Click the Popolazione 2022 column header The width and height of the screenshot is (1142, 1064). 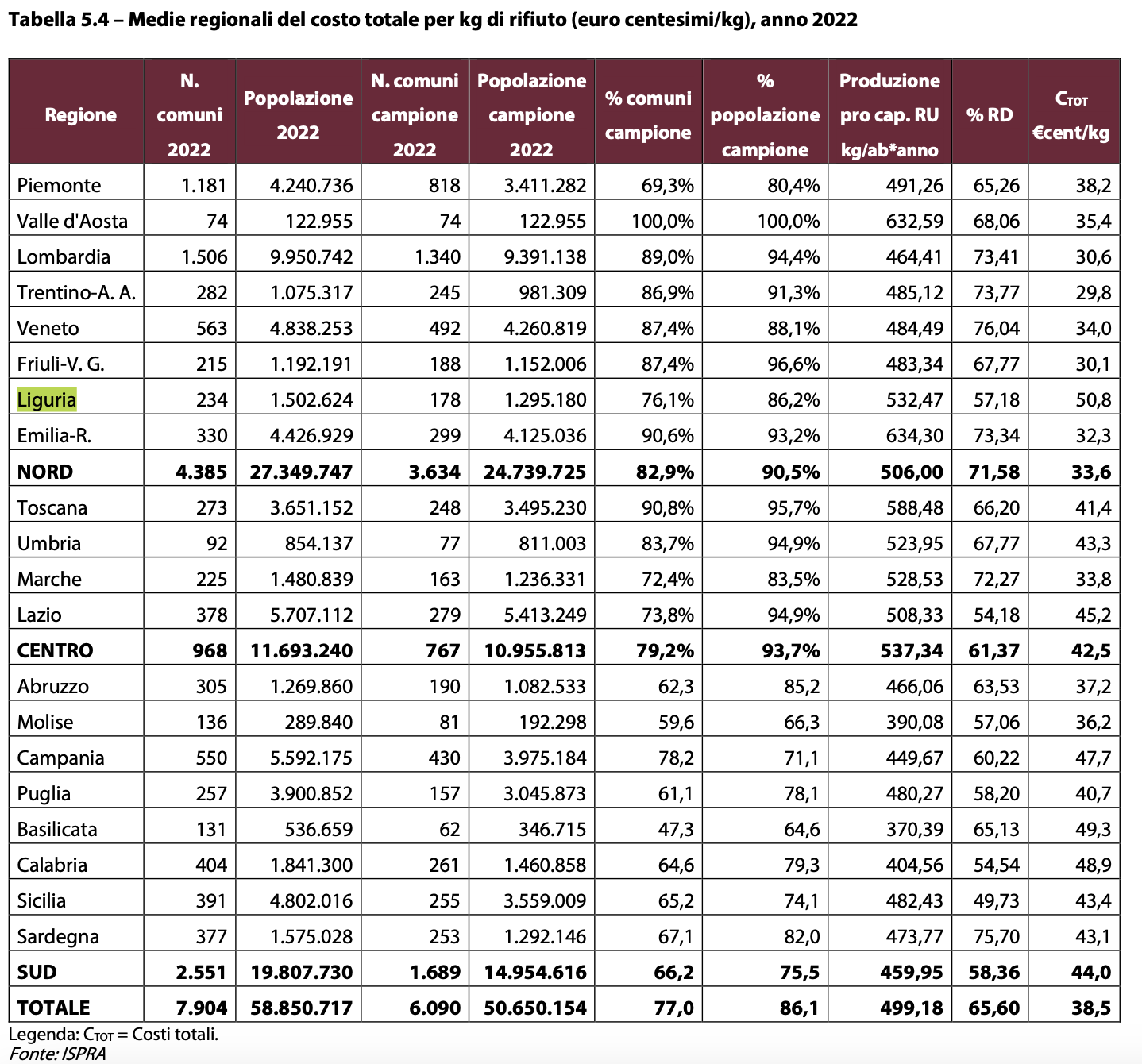click(x=299, y=115)
